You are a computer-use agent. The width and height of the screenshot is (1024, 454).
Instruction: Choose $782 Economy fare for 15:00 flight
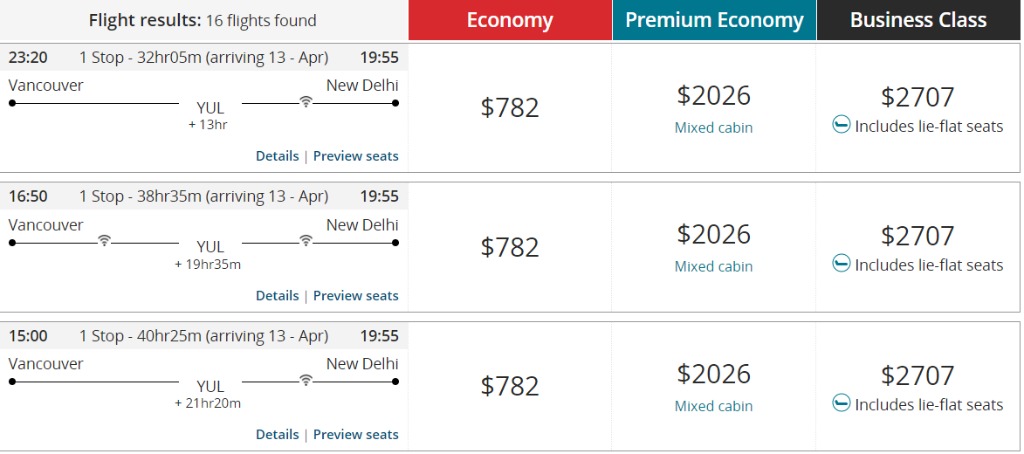click(x=510, y=386)
